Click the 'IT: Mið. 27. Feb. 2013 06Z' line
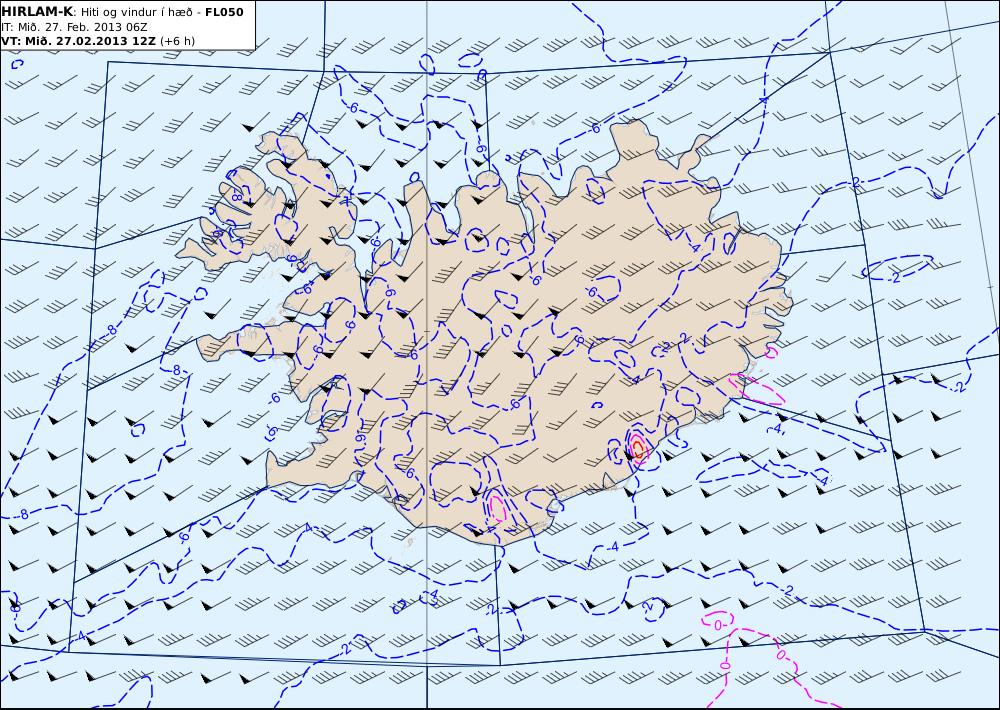The height and width of the screenshot is (710, 1000). click(75, 27)
